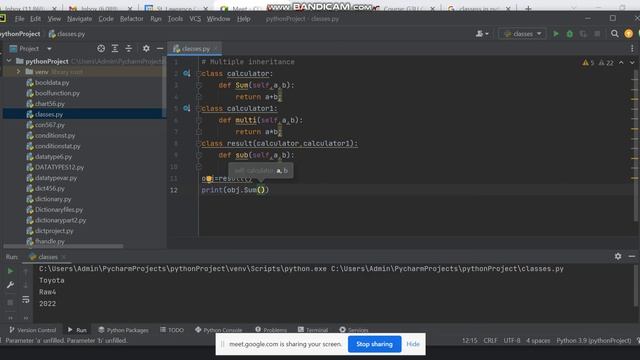This screenshot has width=640, height=360.
Task: Click gutter override icon beside class calculator
Action: pos(187,73)
